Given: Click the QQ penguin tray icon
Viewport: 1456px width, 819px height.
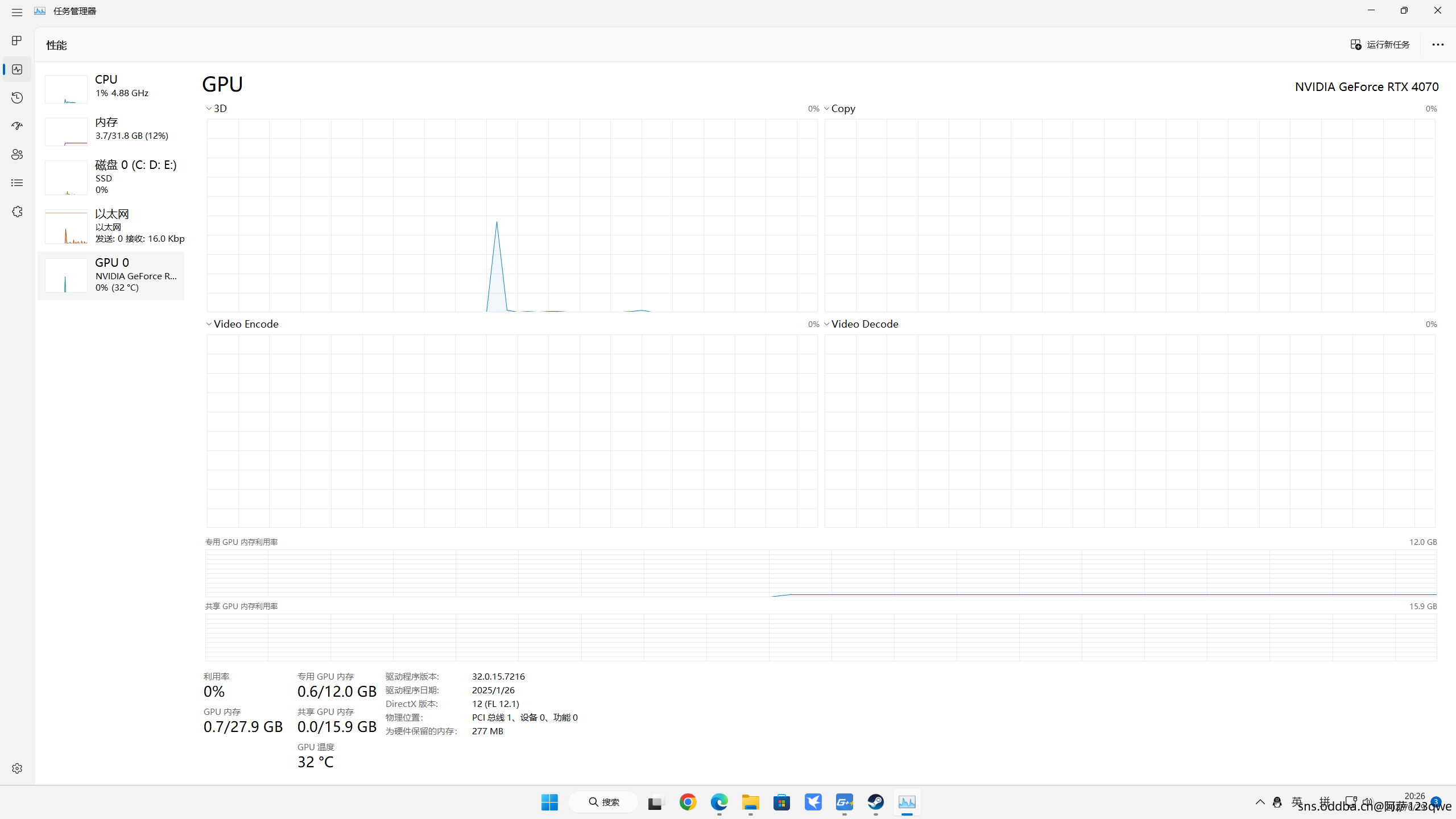Looking at the screenshot, I should (1277, 802).
